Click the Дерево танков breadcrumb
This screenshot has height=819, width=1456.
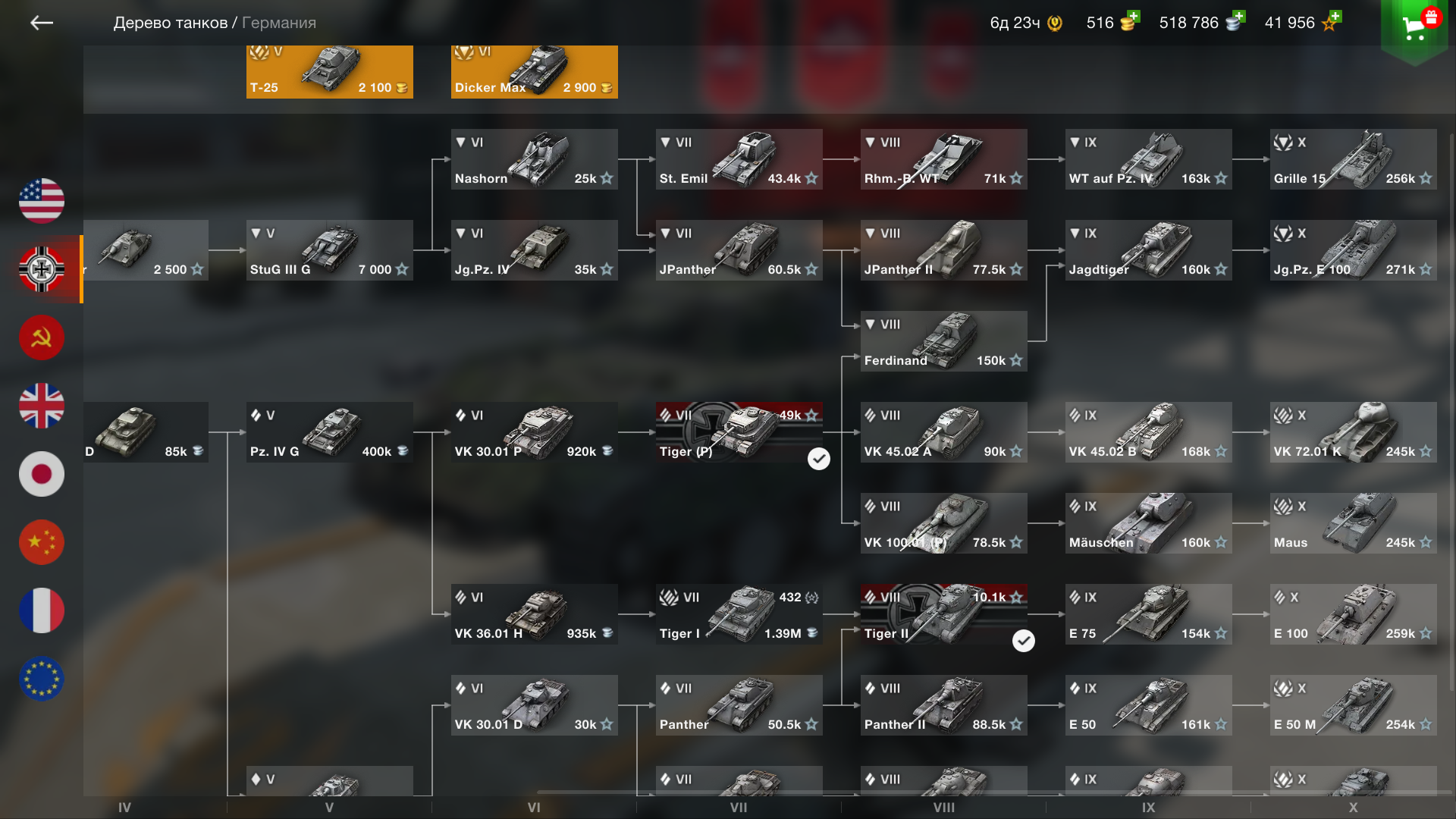coord(171,23)
